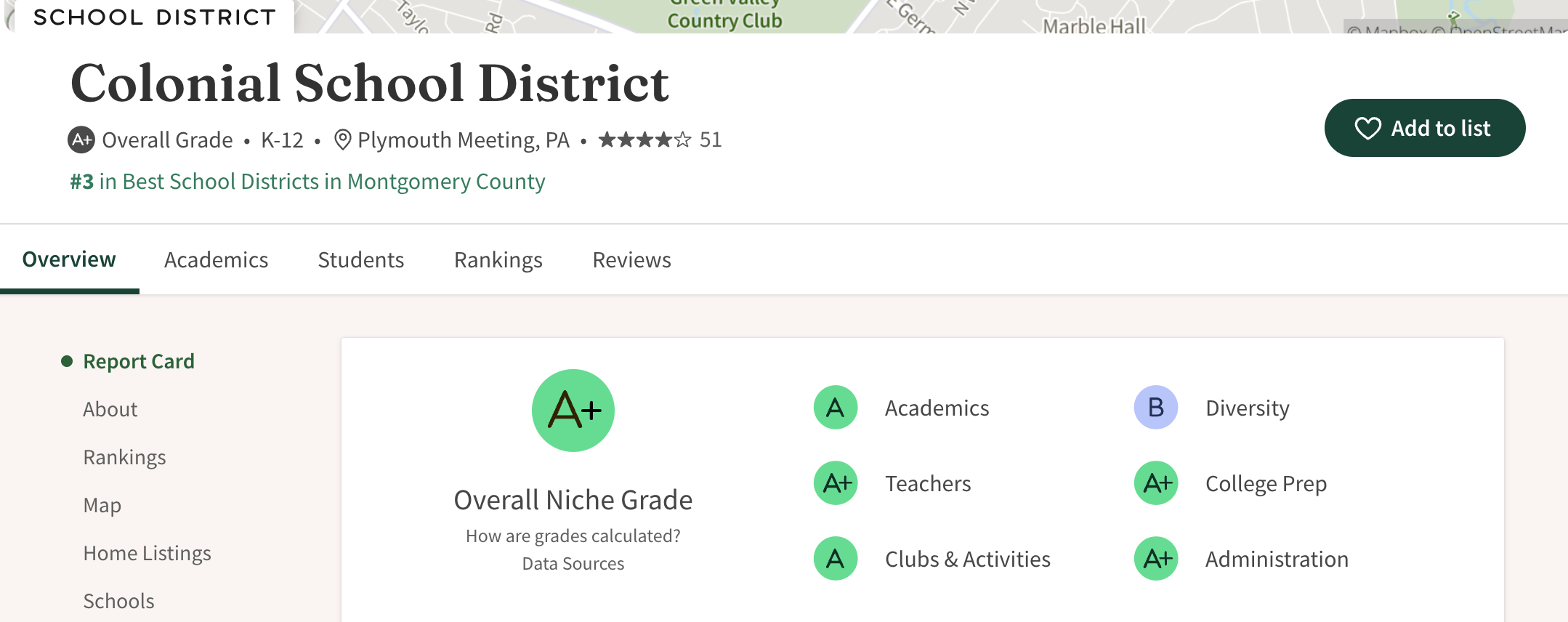Select About in the sidebar navigation

pyautogui.click(x=110, y=410)
